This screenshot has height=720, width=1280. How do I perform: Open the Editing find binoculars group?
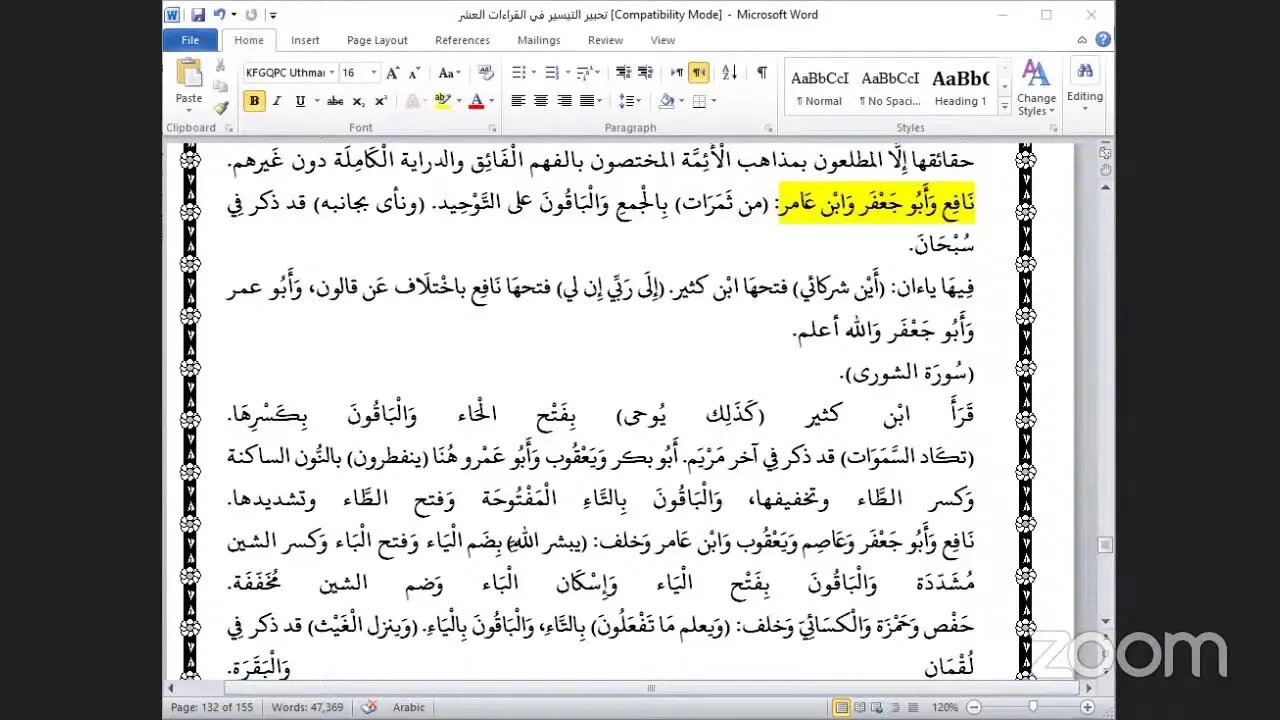[x=1085, y=85]
